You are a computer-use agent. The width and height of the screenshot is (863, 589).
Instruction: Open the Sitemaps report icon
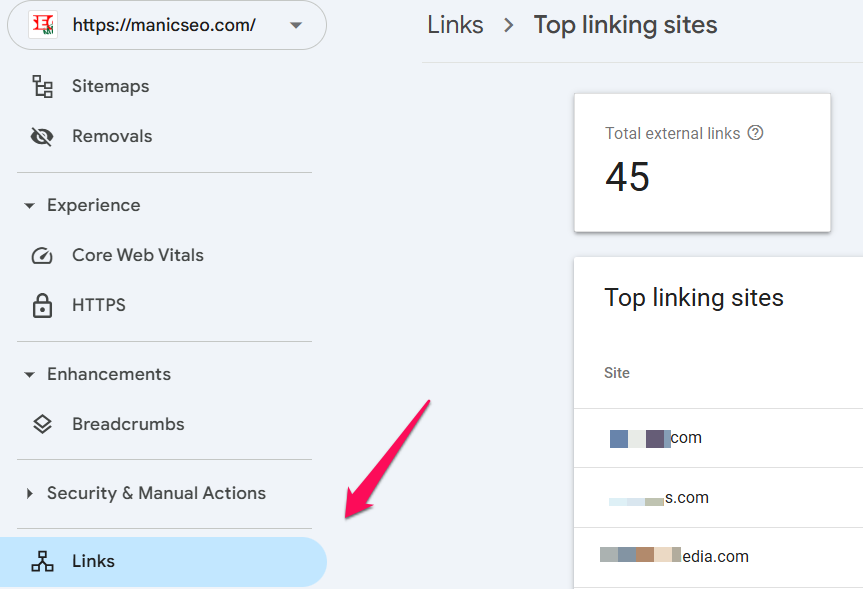(42, 86)
